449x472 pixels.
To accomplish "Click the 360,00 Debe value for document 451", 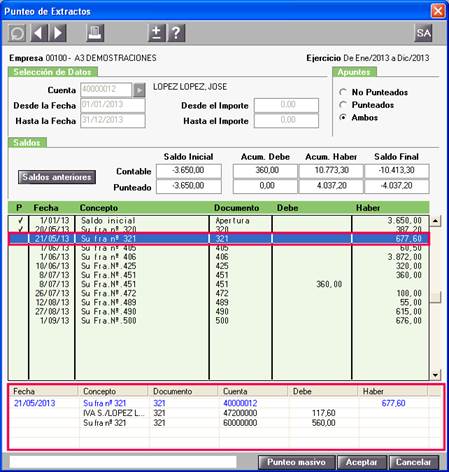I will point(329,284).
